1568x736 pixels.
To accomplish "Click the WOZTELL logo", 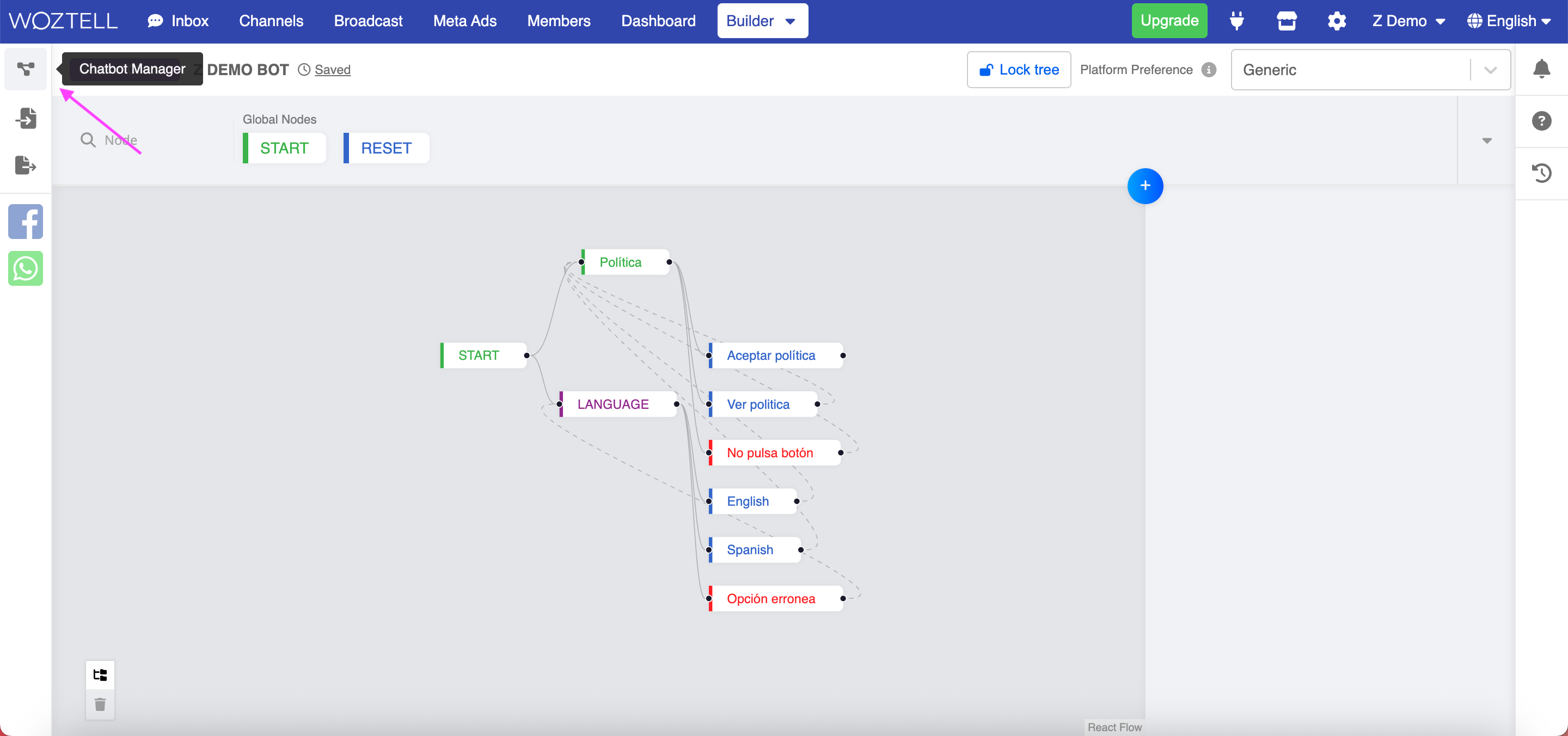I will [63, 21].
